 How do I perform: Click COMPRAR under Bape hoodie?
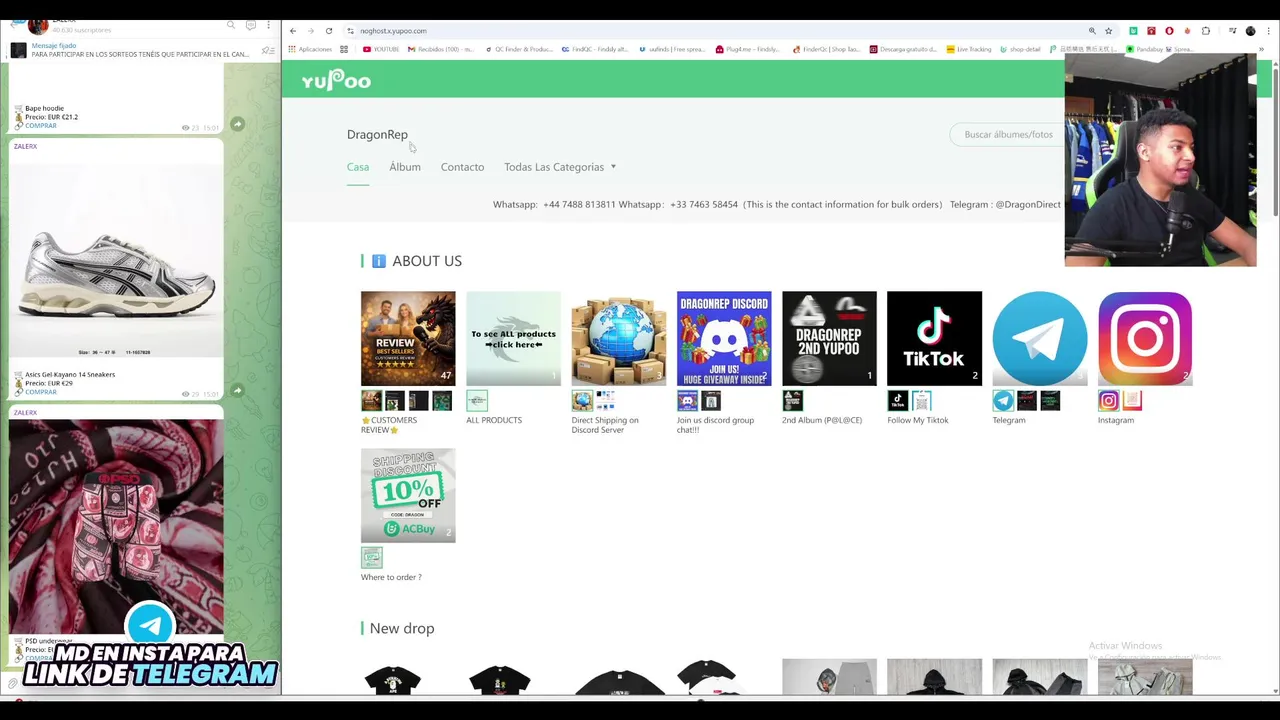40,126
